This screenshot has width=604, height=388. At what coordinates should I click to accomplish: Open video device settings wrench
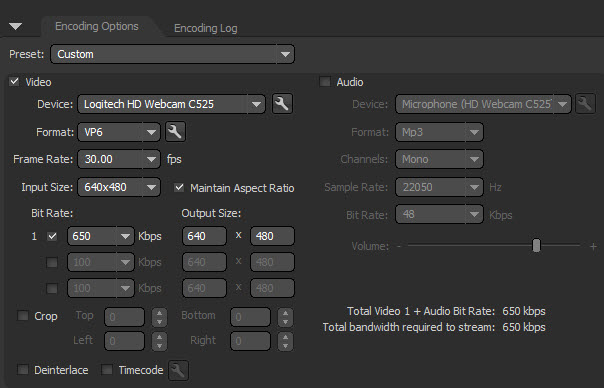[282, 104]
